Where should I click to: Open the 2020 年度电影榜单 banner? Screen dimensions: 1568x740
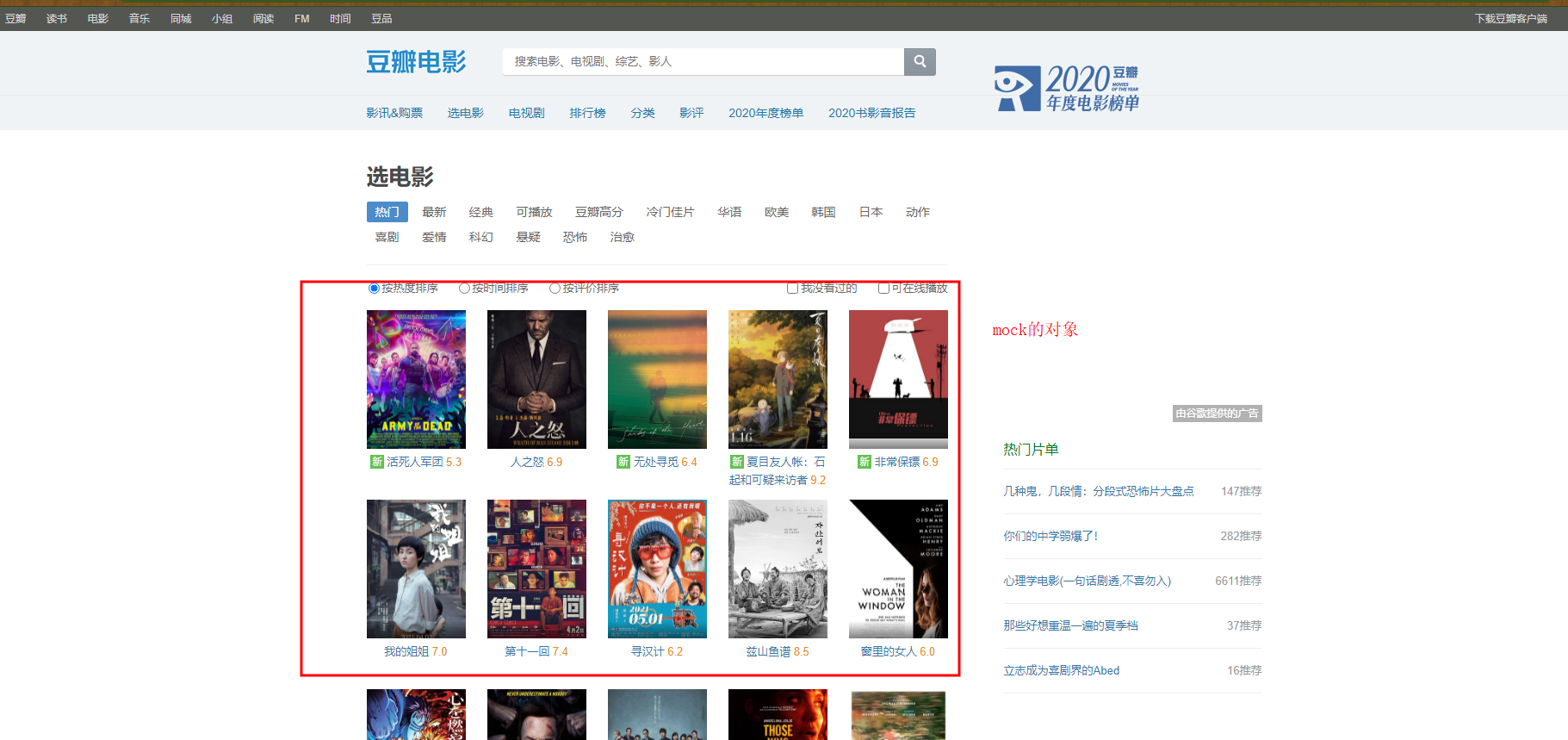click(x=1067, y=88)
